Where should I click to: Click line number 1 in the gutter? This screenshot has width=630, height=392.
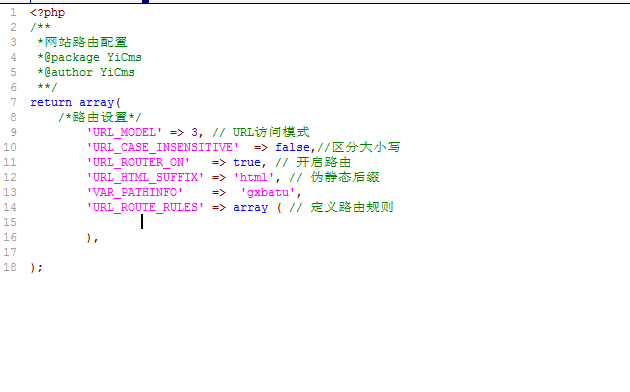13,12
